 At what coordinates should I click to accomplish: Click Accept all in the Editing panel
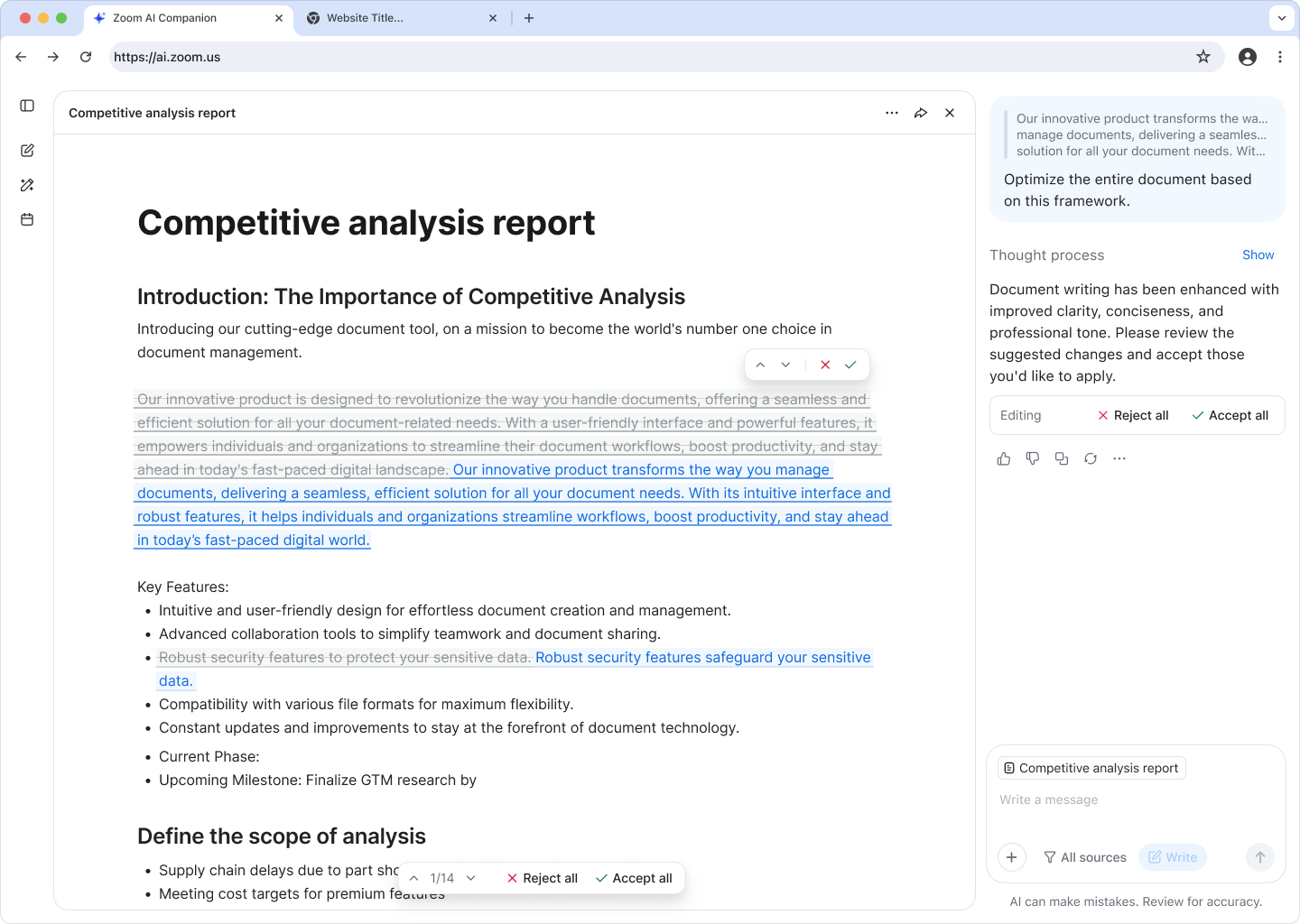1230,415
